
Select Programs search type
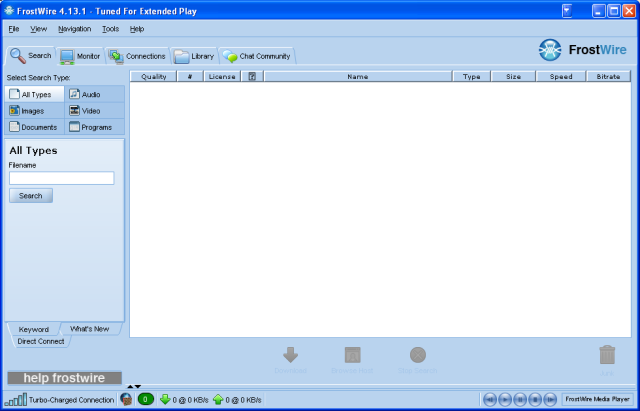95,127
